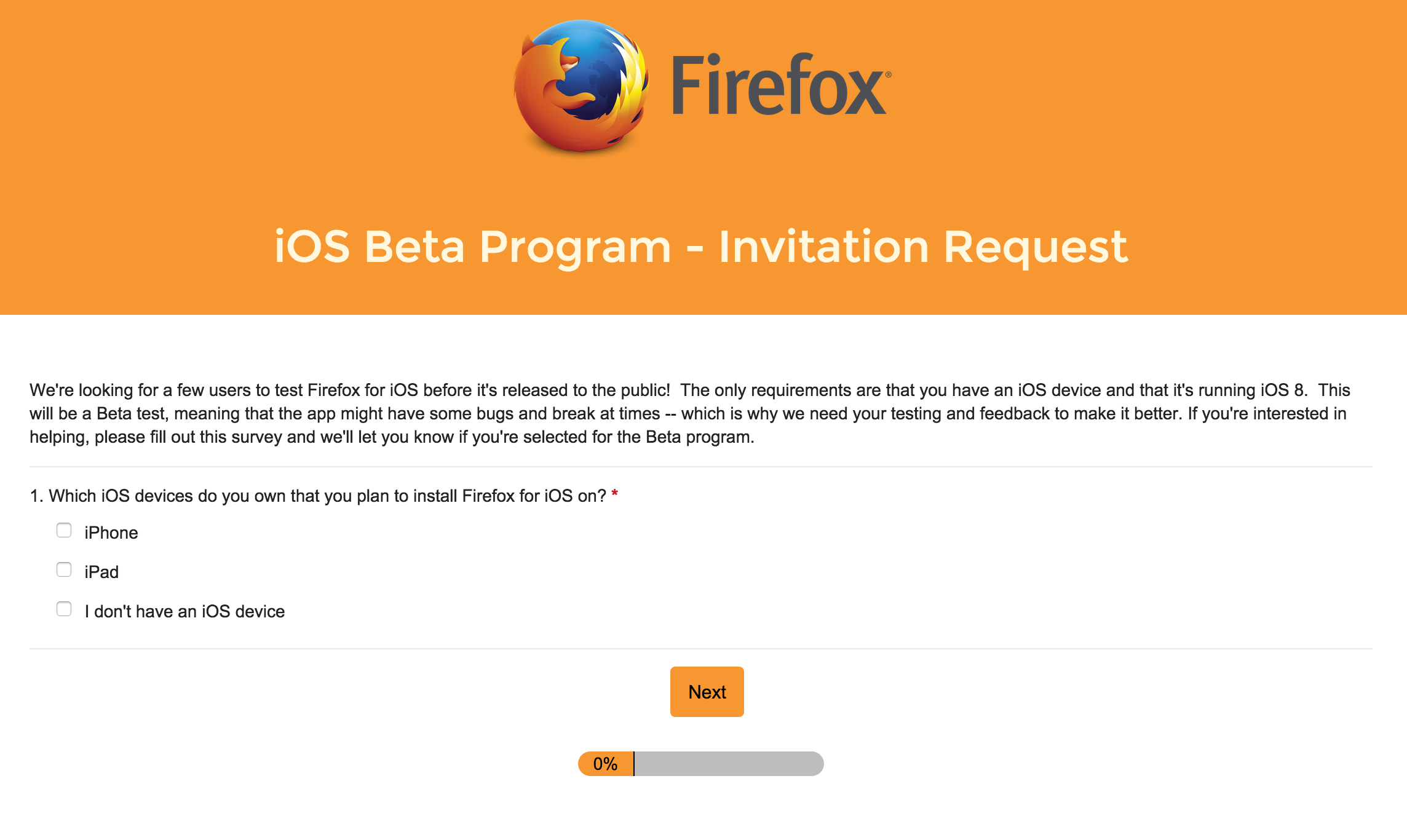This screenshot has width=1407, height=840.
Task: Tick the iPad checkbox
Action: click(64, 569)
